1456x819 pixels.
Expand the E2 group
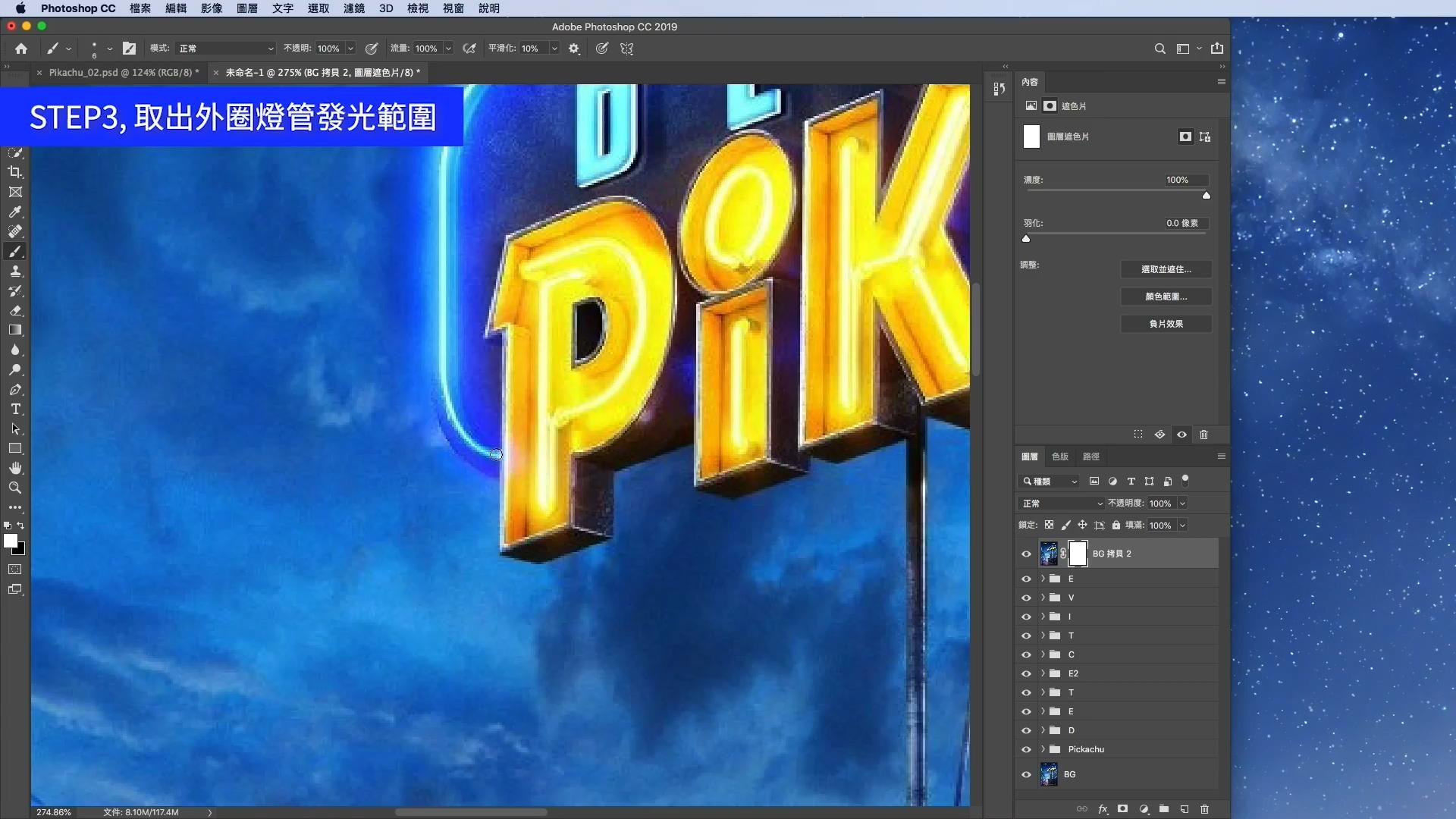coord(1043,673)
